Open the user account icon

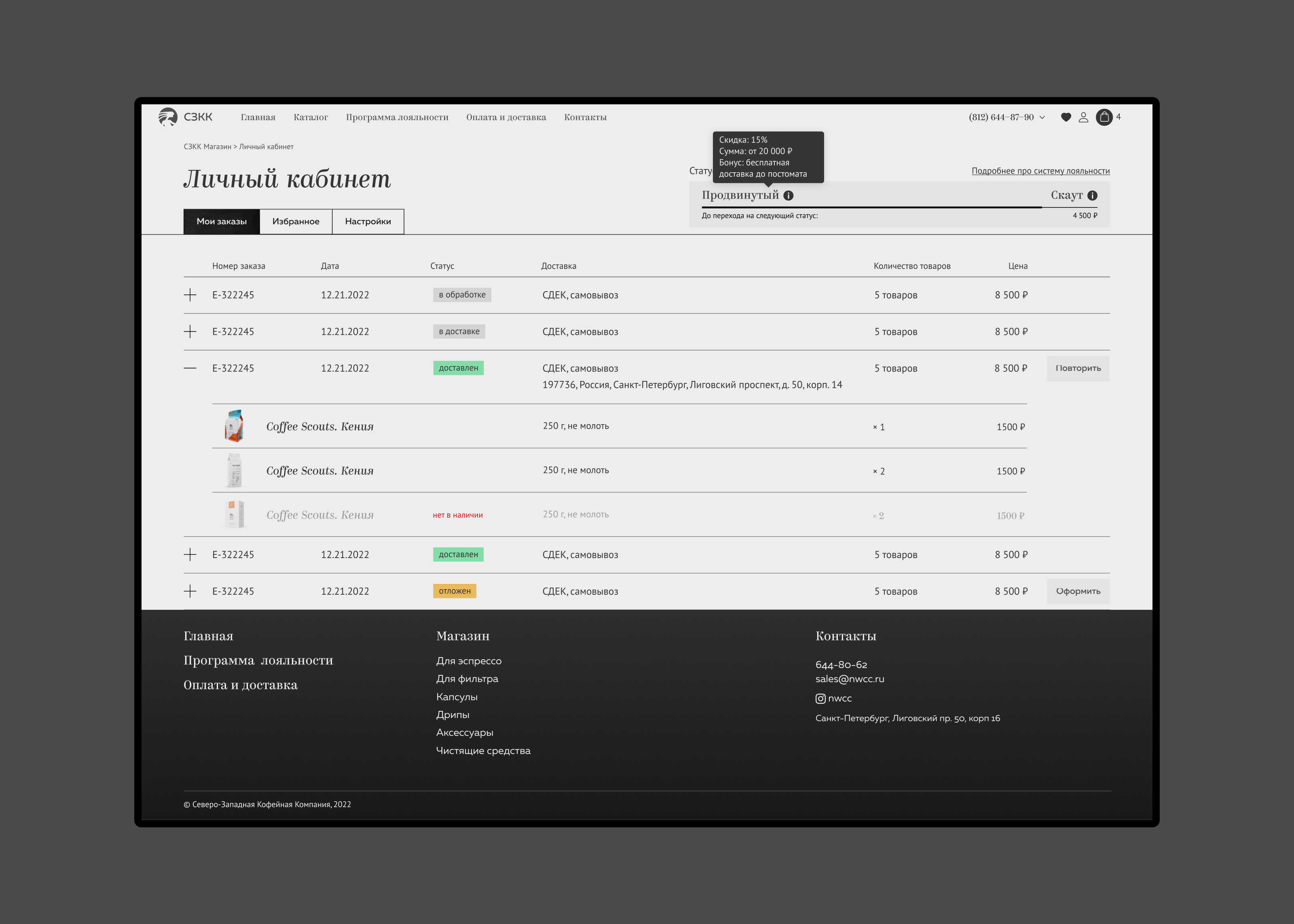point(1084,117)
